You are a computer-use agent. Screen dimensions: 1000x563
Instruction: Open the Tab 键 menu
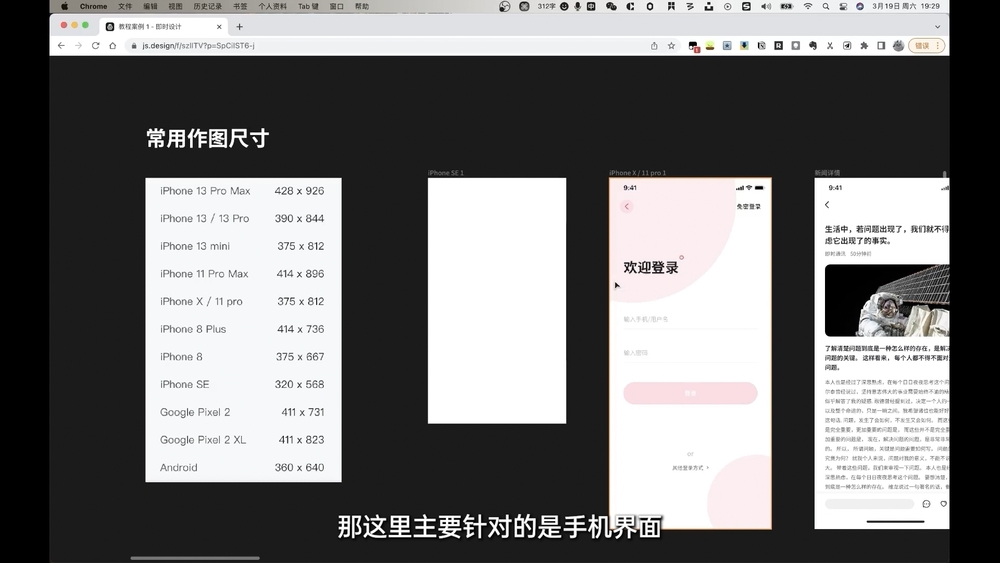tap(308, 6)
